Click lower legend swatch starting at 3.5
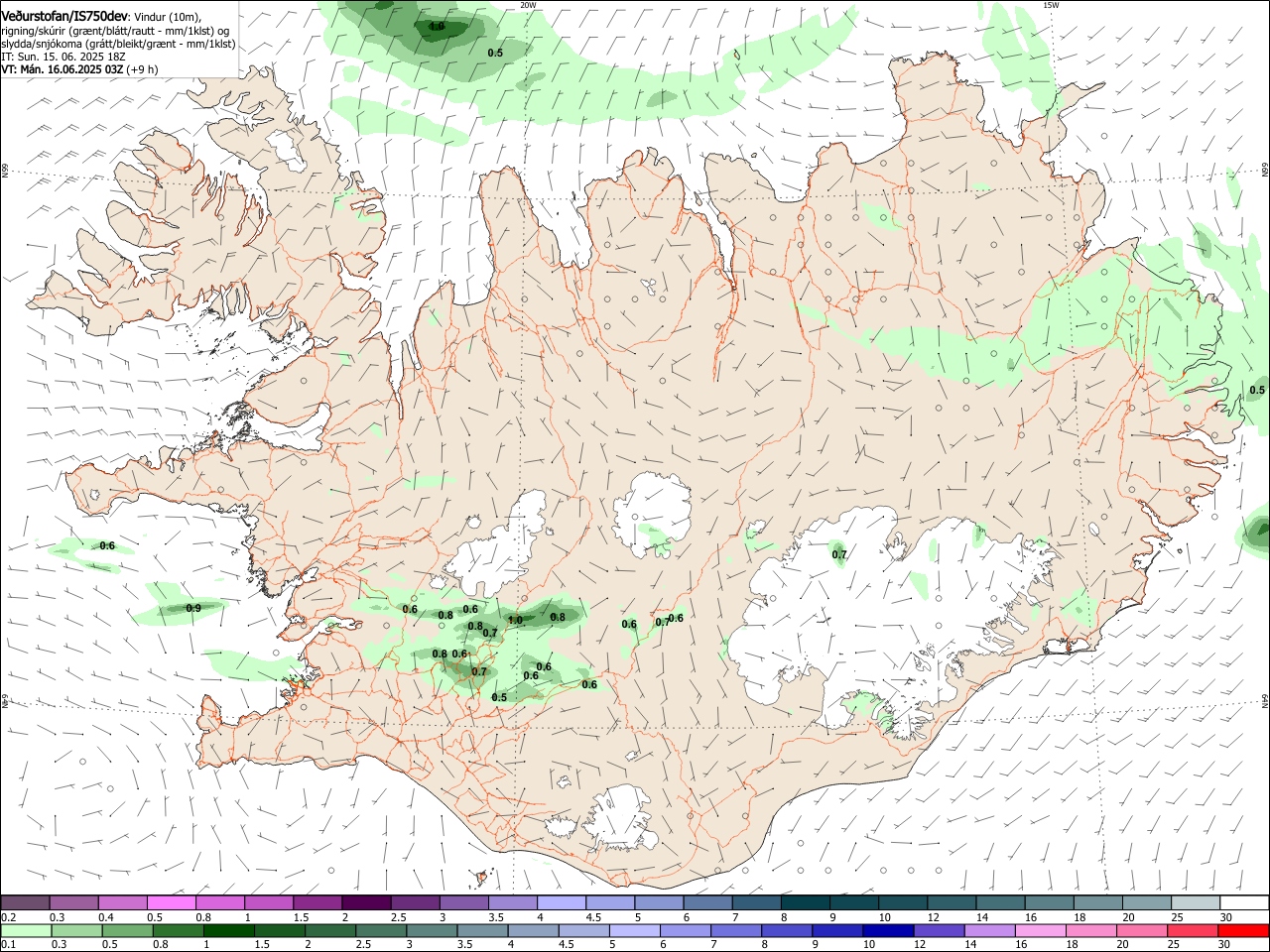 pyautogui.click(x=481, y=930)
